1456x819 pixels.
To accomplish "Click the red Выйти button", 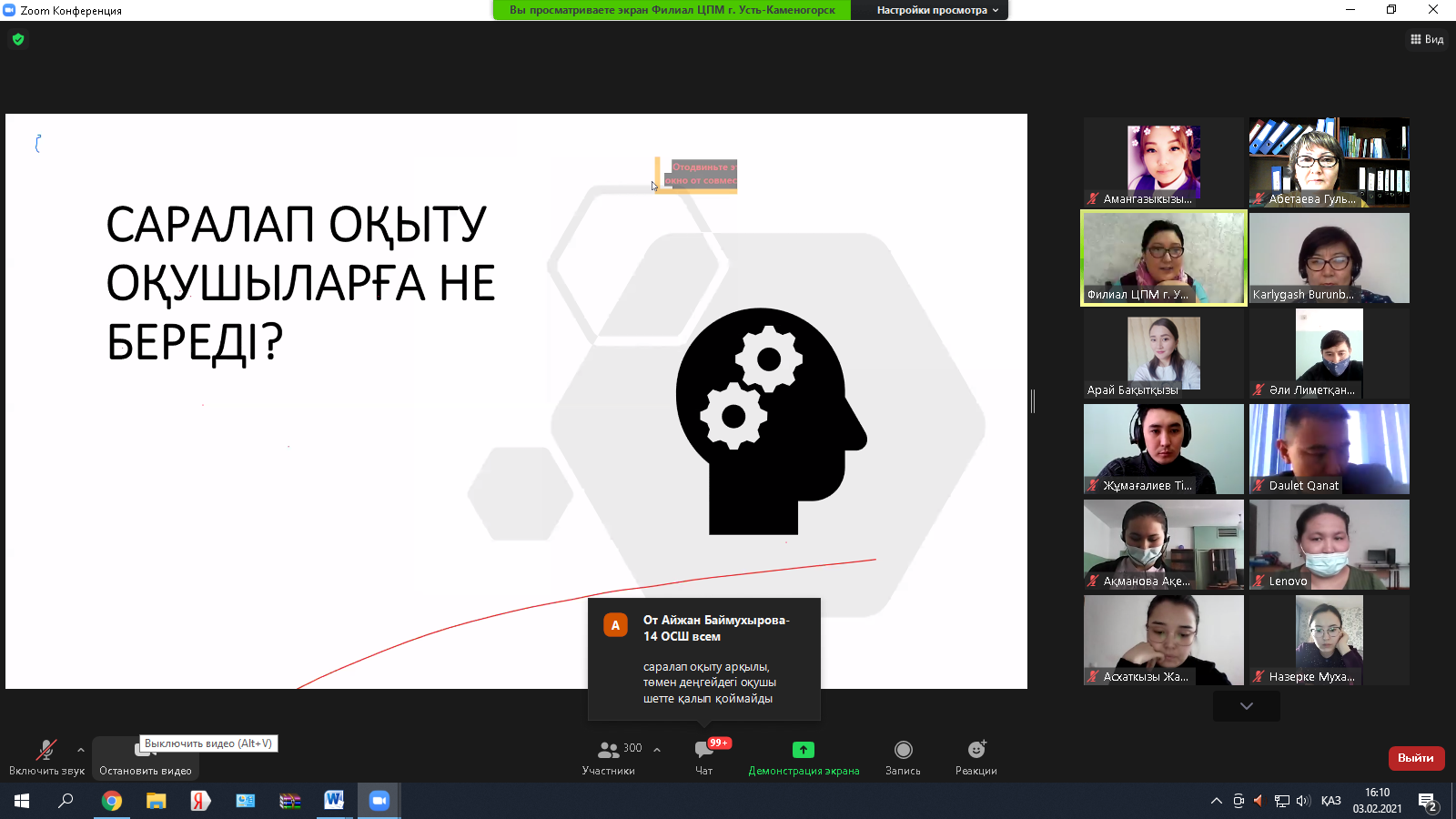I will pos(1415,758).
